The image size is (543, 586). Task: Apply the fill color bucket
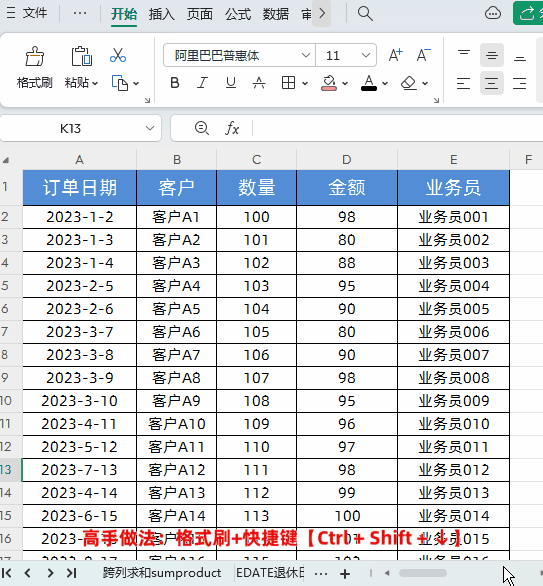pyautogui.click(x=328, y=83)
